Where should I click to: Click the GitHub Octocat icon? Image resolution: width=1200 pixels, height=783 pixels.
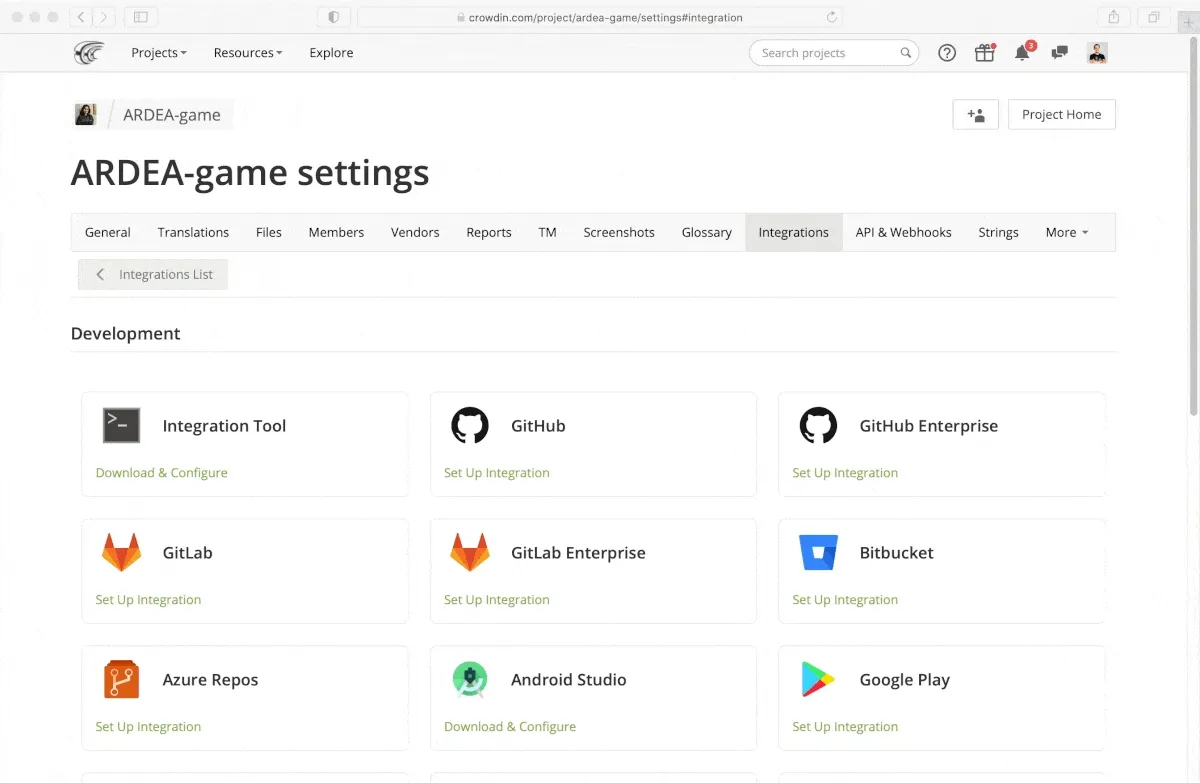[470, 426]
